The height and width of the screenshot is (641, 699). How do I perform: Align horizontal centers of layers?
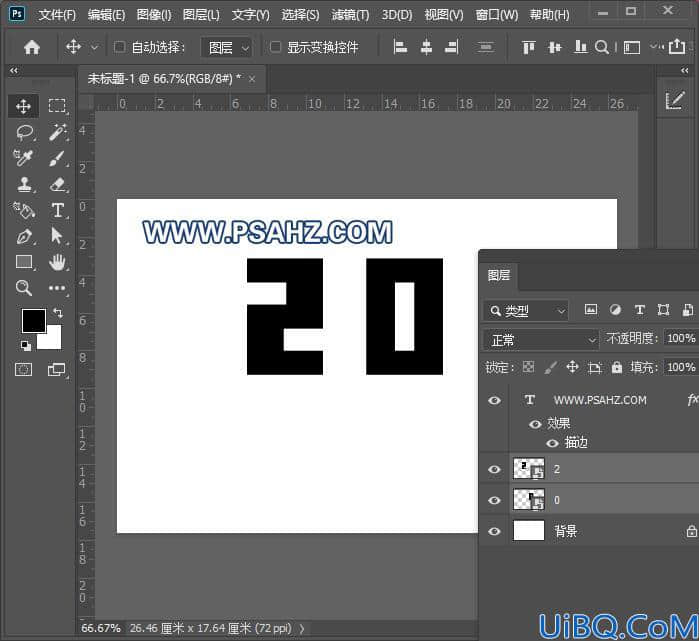(426, 47)
